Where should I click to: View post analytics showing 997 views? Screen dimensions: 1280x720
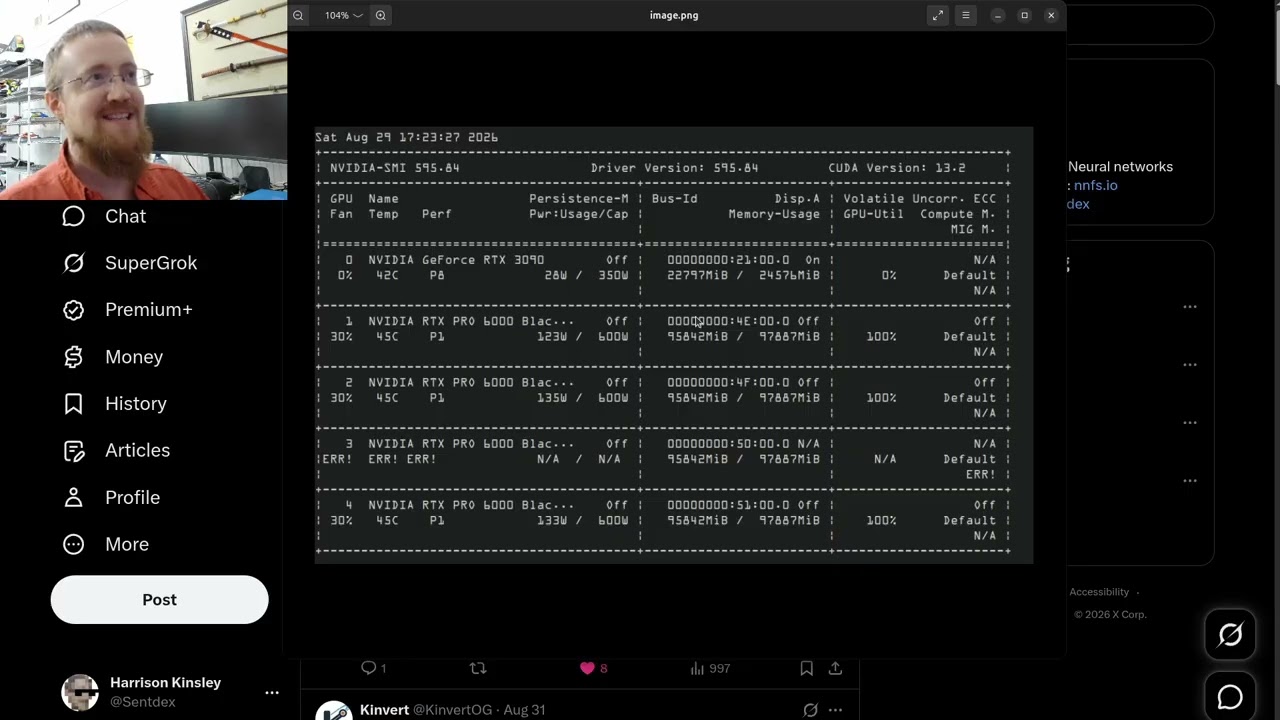710,668
